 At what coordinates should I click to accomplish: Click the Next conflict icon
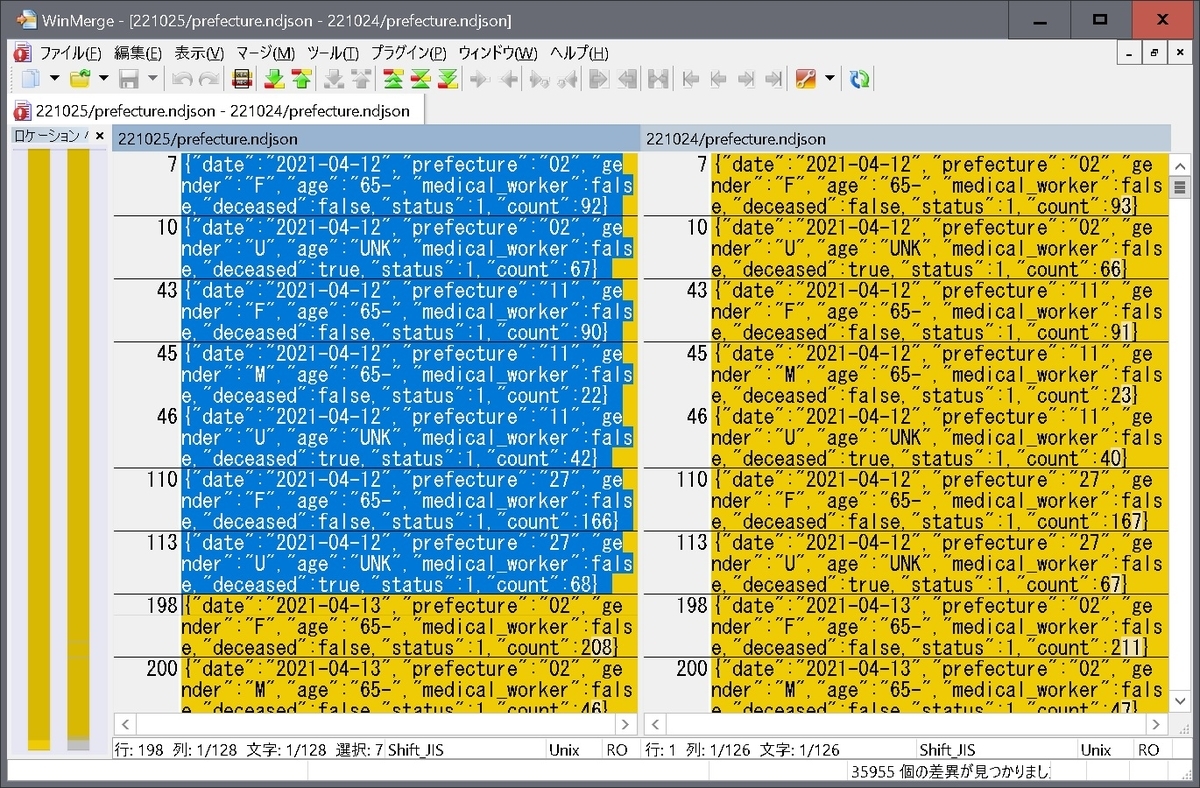click(x=333, y=79)
